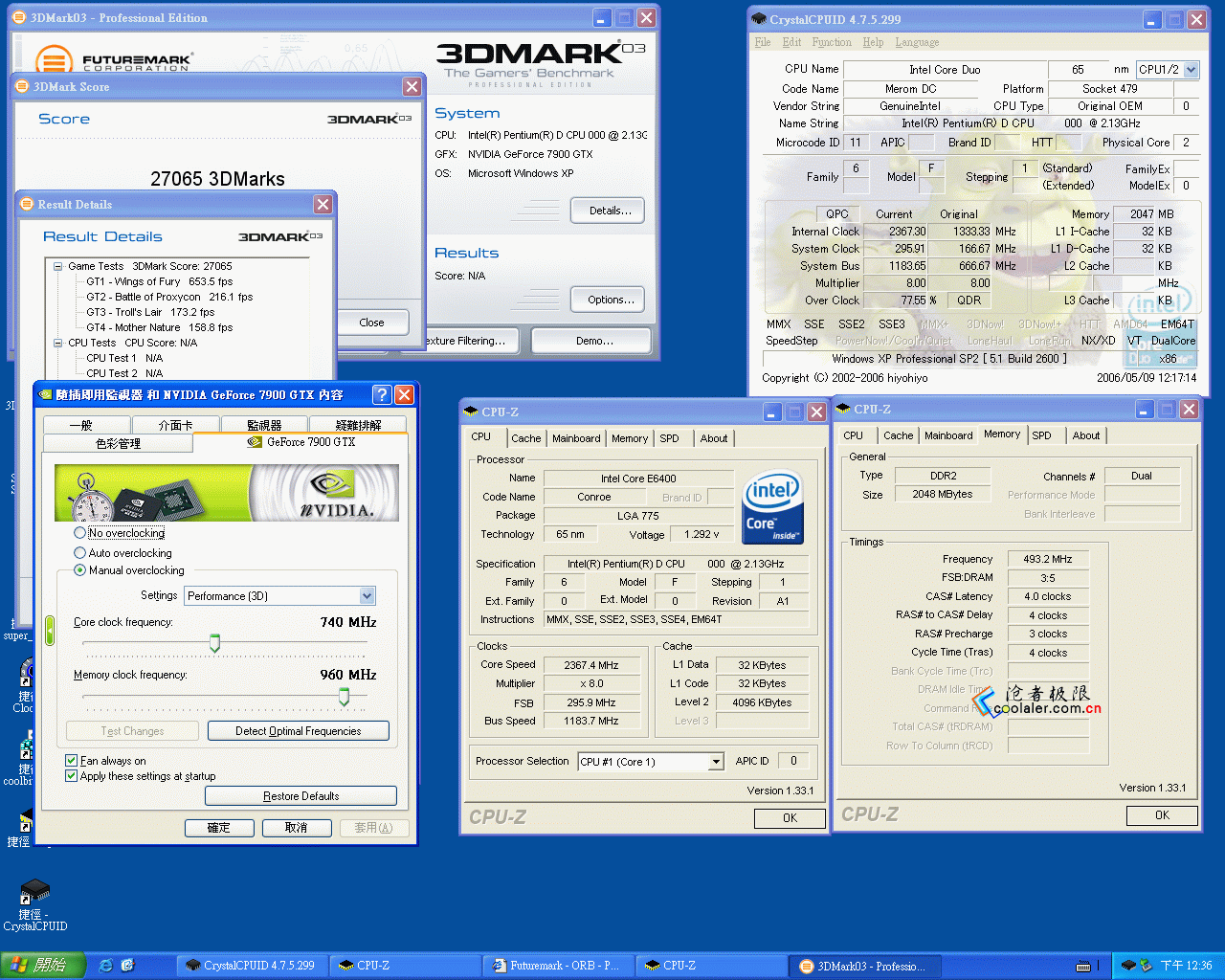The height and width of the screenshot is (980, 1225).
Task: Click the keyboard language bar icon
Action: [1083, 966]
